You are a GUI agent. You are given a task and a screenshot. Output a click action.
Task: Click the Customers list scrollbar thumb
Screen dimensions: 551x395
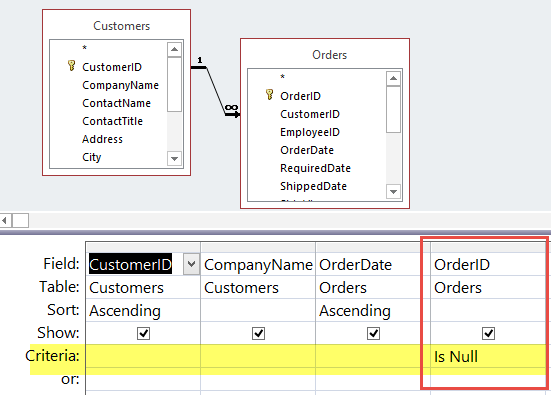tap(174, 84)
